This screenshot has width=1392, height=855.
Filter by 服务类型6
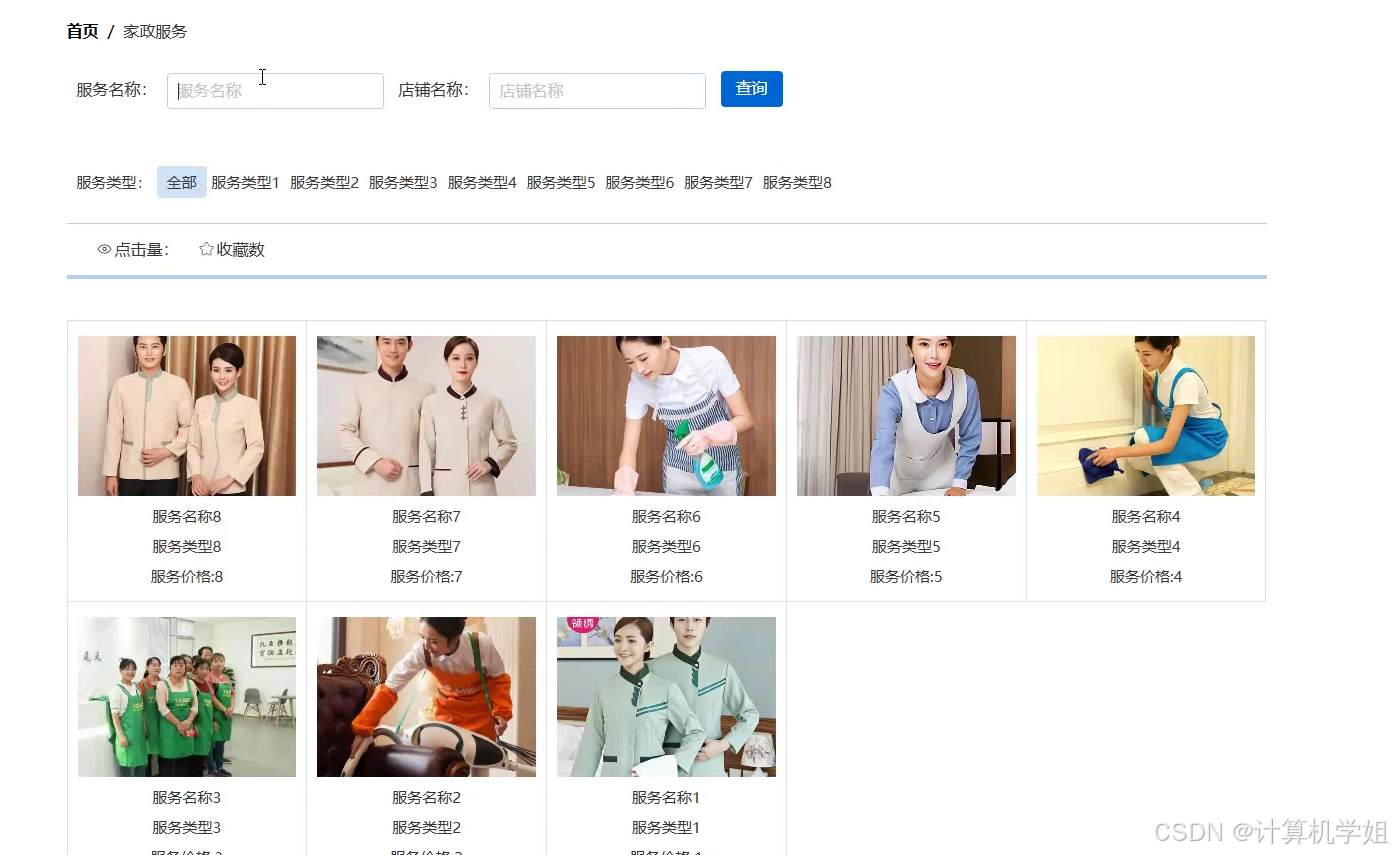pyautogui.click(x=640, y=183)
